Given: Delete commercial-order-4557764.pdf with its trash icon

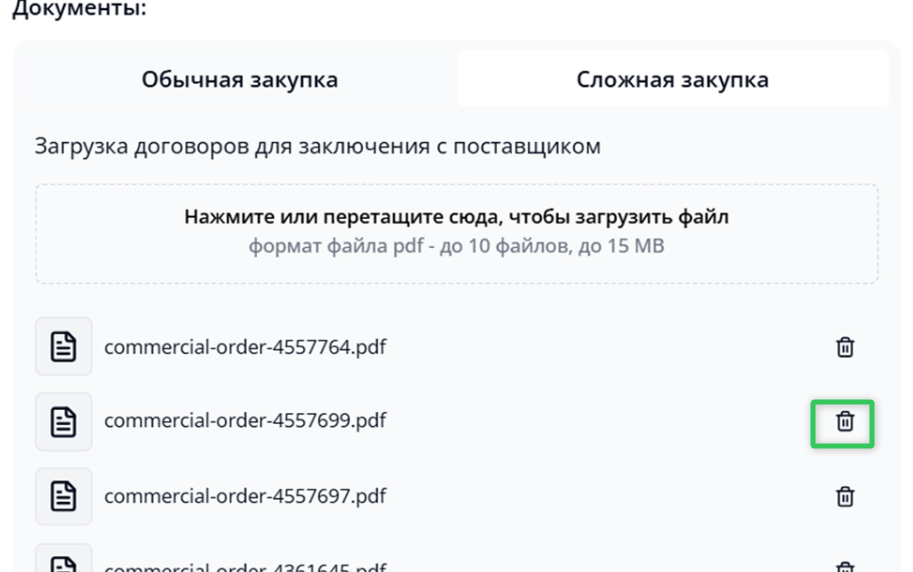Looking at the screenshot, I should pyautogui.click(x=845, y=347).
